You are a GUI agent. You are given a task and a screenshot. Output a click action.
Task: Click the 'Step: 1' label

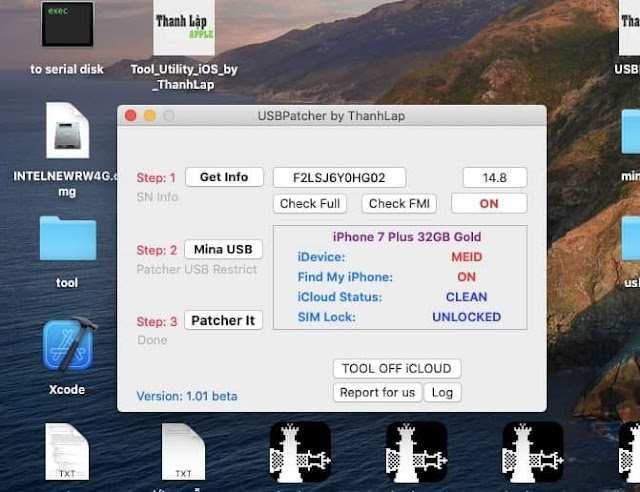tap(156, 178)
